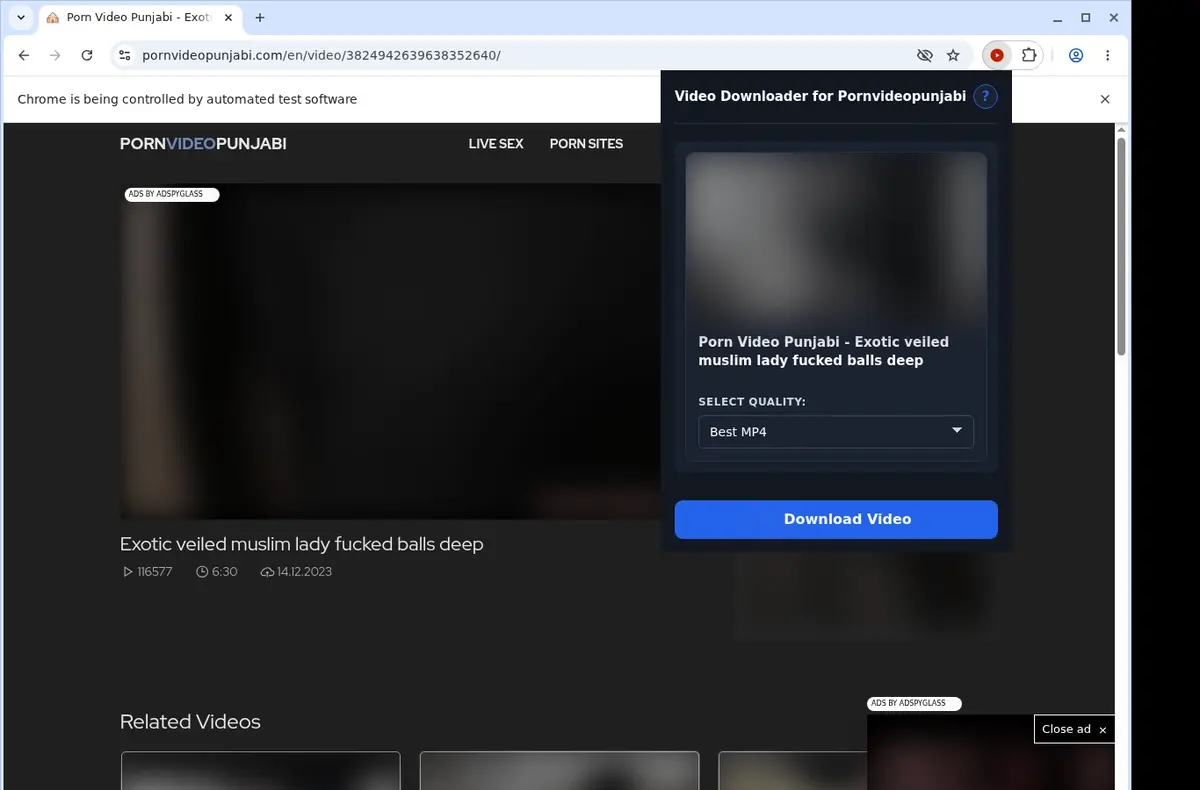Click the PORNVIDEOPUNJABI site logo
1200x790 pixels.
coord(203,144)
